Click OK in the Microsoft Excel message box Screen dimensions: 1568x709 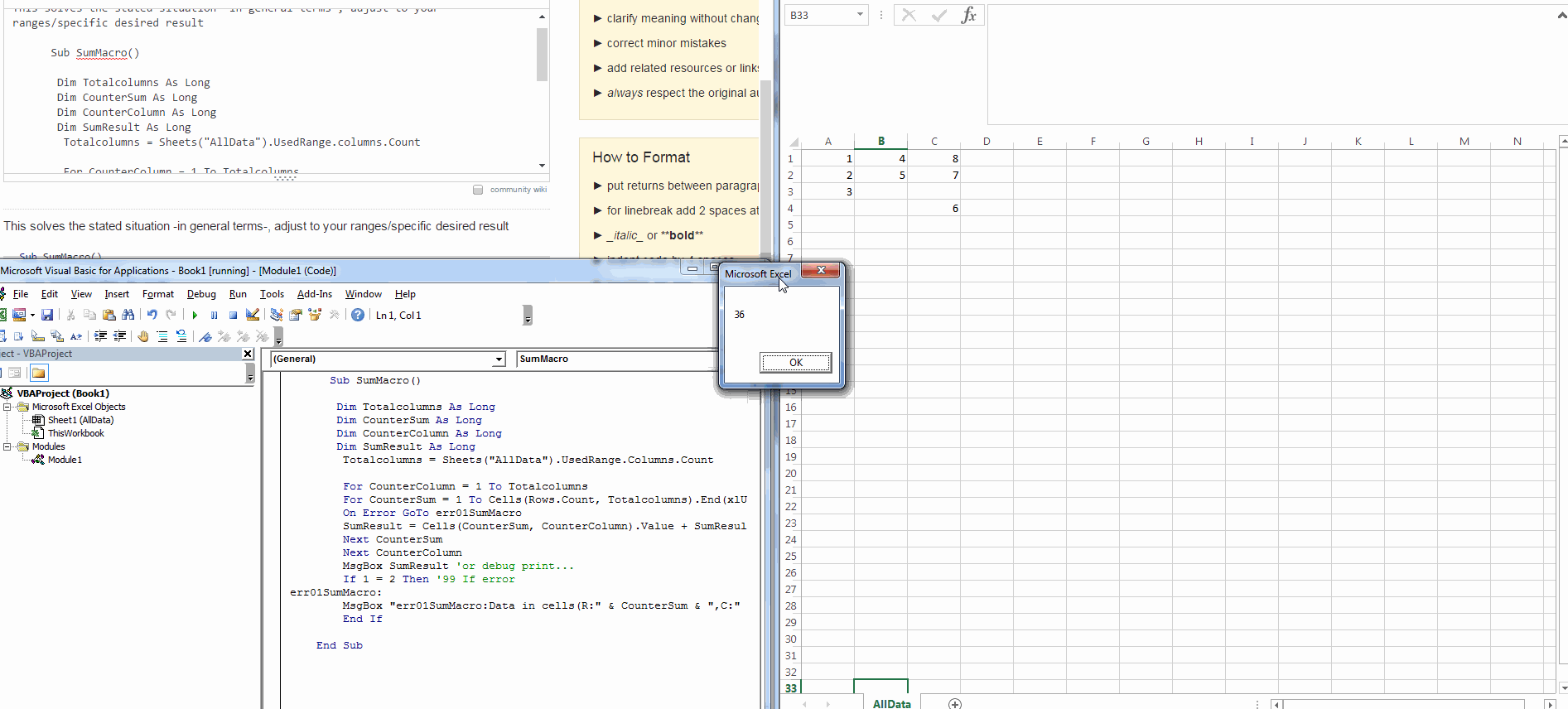pos(795,362)
